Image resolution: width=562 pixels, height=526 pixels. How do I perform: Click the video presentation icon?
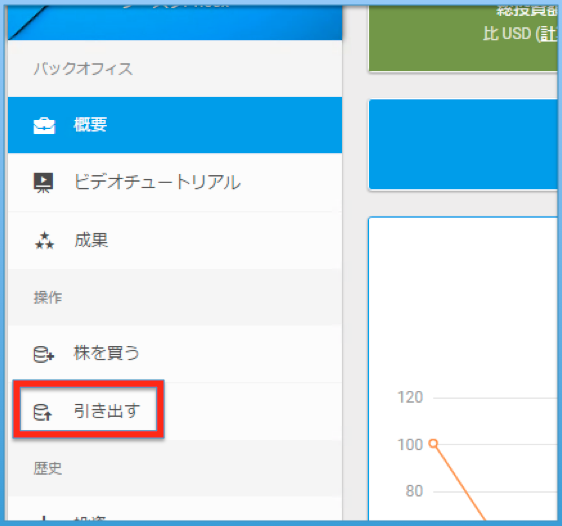click(x=43, y=183)
